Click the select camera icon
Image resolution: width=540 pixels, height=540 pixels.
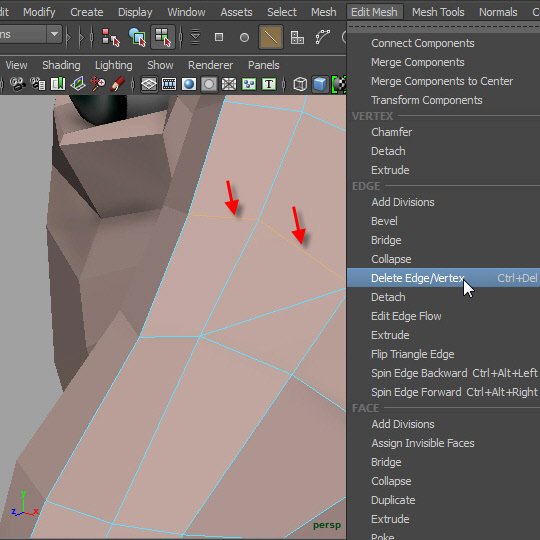tap(17, 84)
